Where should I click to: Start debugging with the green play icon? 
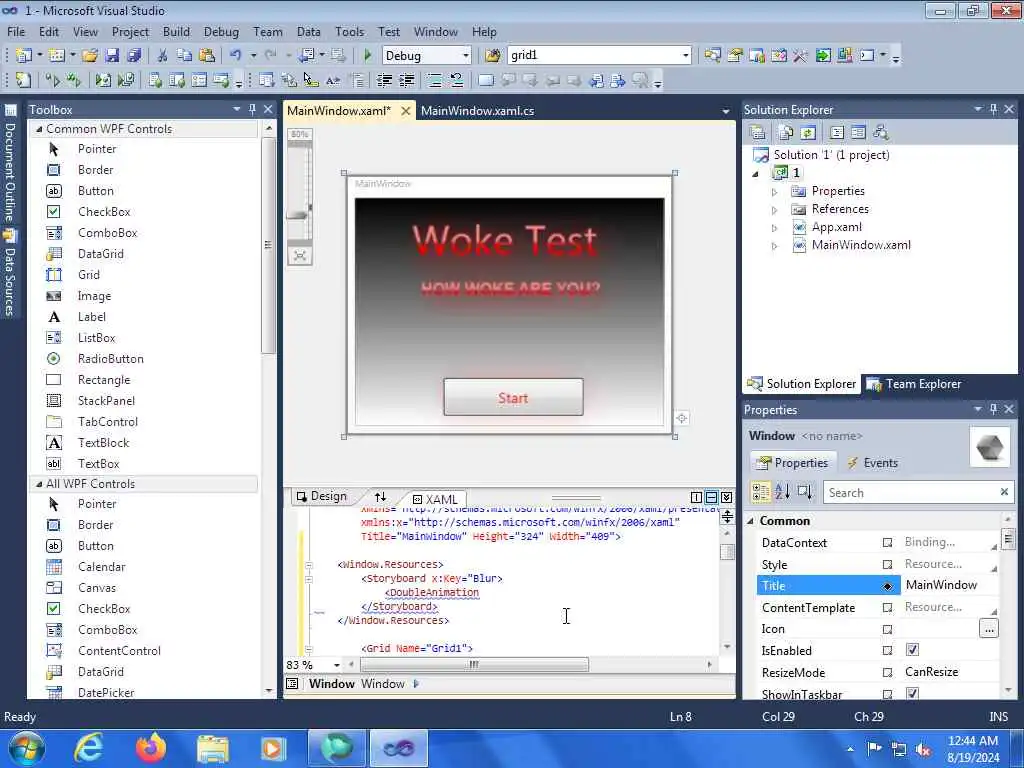[x=368, y=56]
